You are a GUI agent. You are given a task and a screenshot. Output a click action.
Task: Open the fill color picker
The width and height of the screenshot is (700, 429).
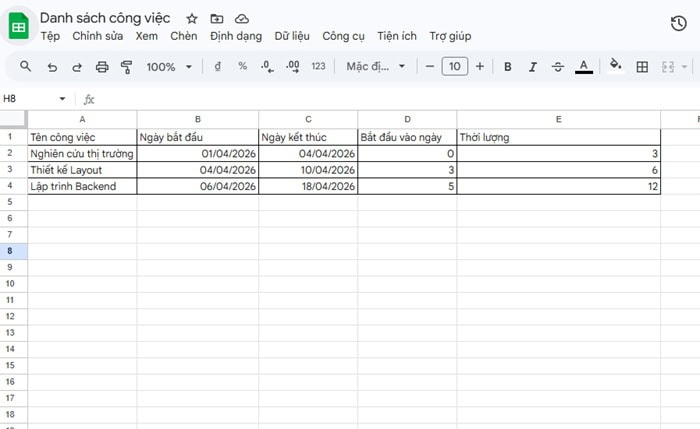click(615, 67)
